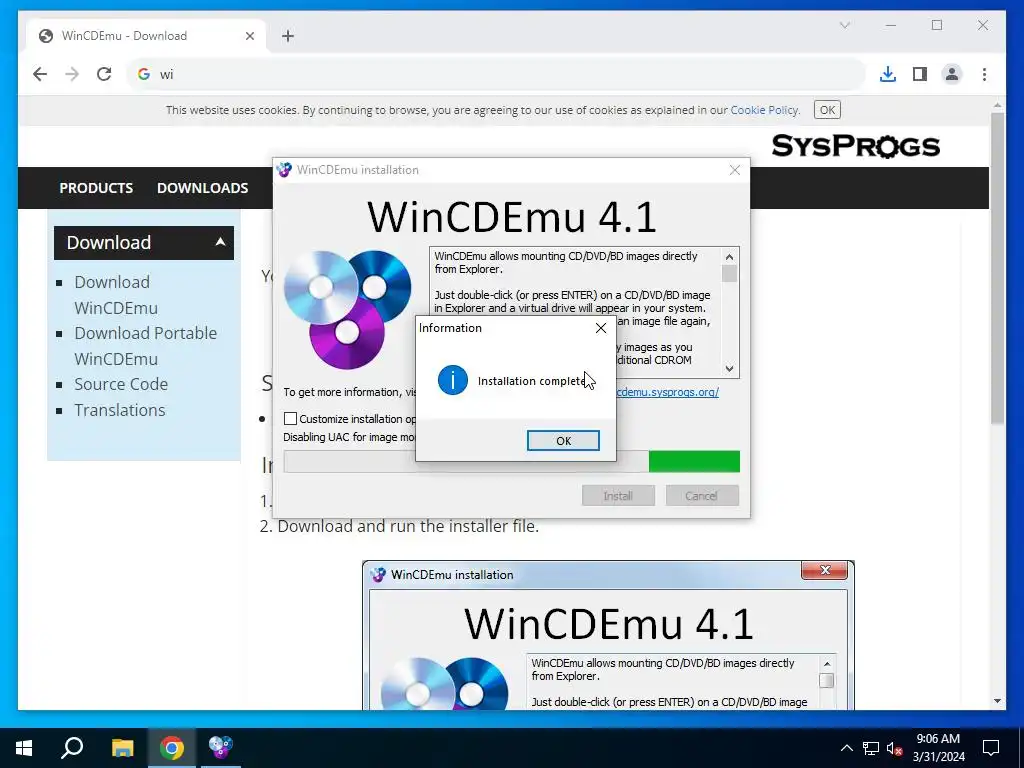Open the cdemu.sysprogs.org link
The image size is (1024, 768).
point(667,392)
